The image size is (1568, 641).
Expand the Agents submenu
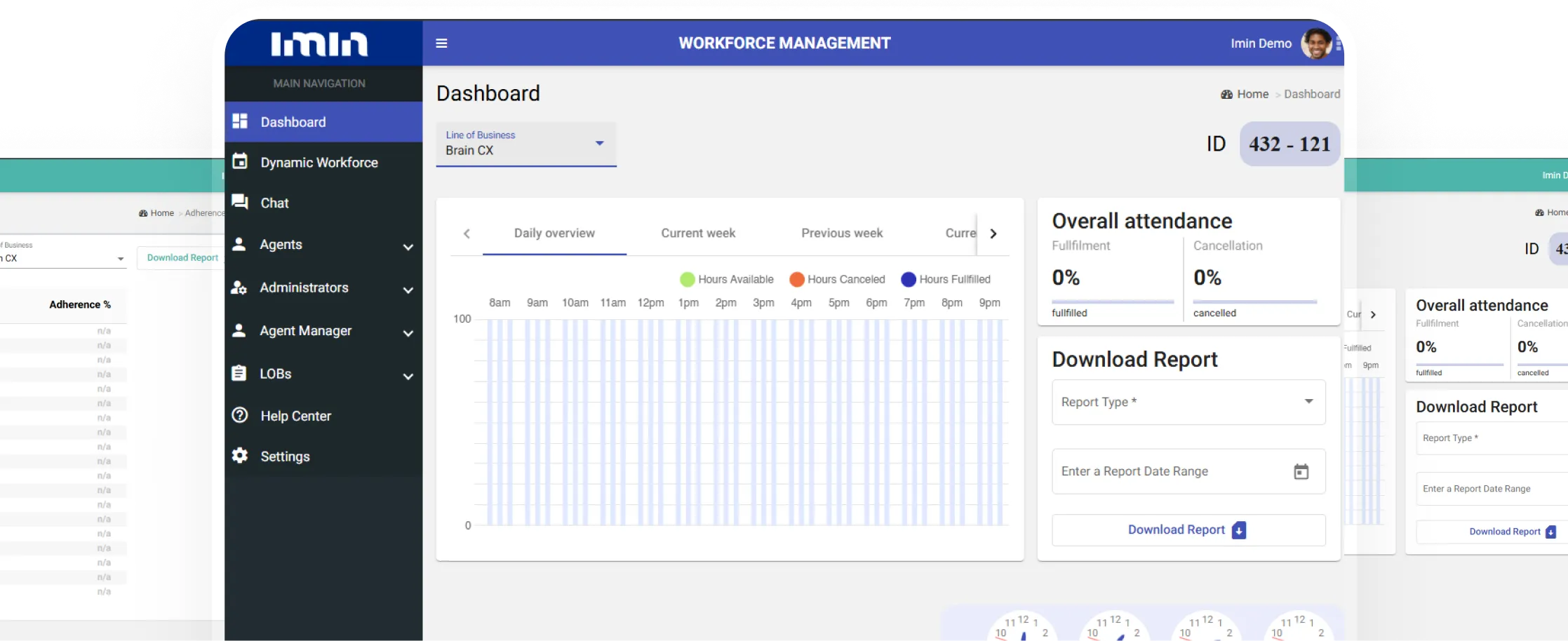(408, 246)
